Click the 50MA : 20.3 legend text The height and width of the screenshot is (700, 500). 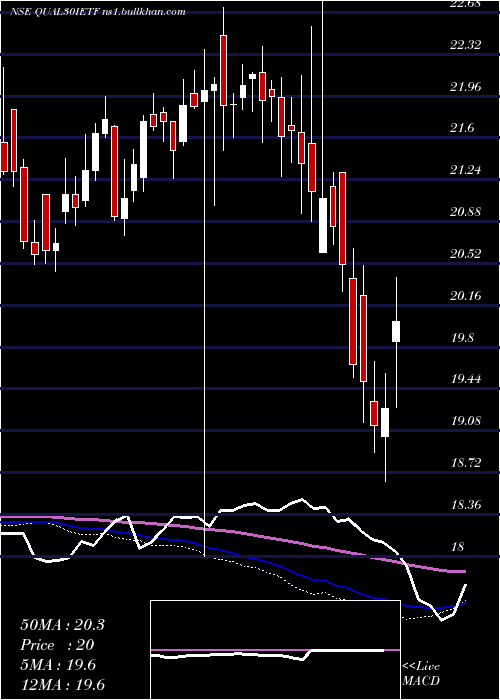pos(62,625)
